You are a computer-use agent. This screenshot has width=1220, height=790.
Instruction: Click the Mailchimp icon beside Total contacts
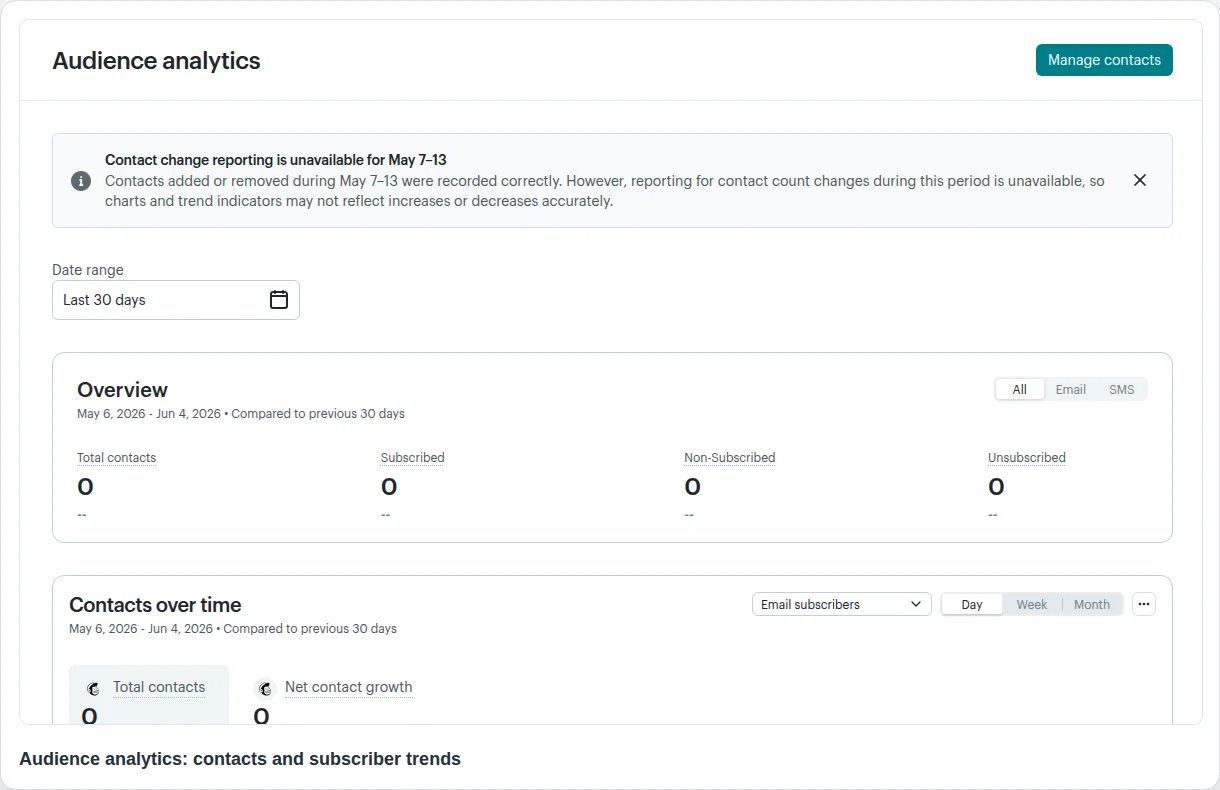[x=93, y=688]
